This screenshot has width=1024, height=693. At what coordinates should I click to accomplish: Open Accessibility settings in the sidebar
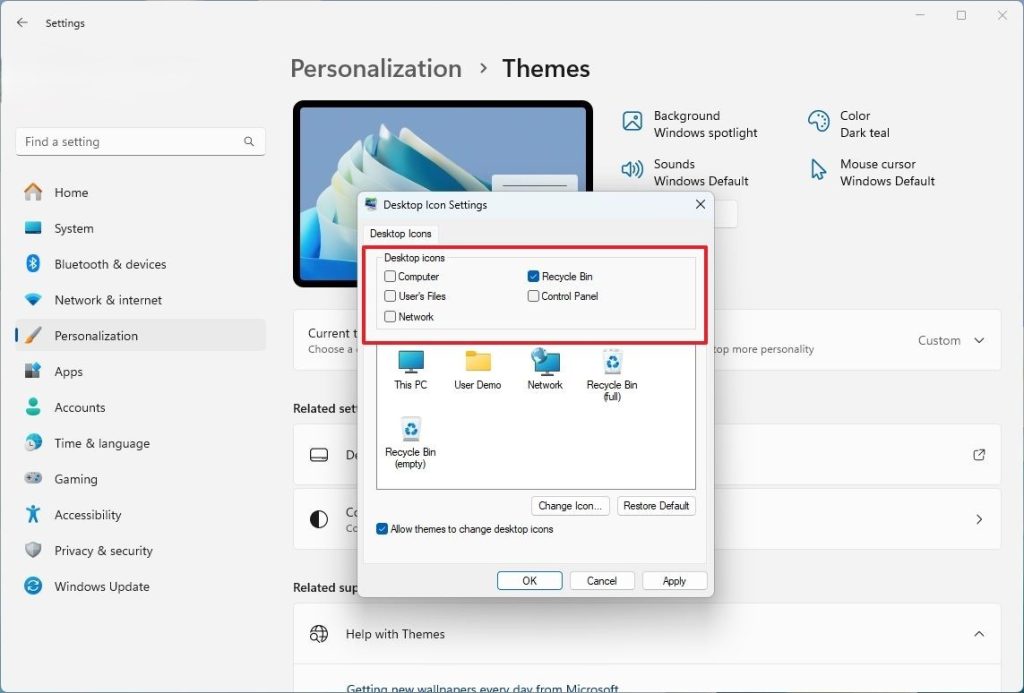point(87,515)
